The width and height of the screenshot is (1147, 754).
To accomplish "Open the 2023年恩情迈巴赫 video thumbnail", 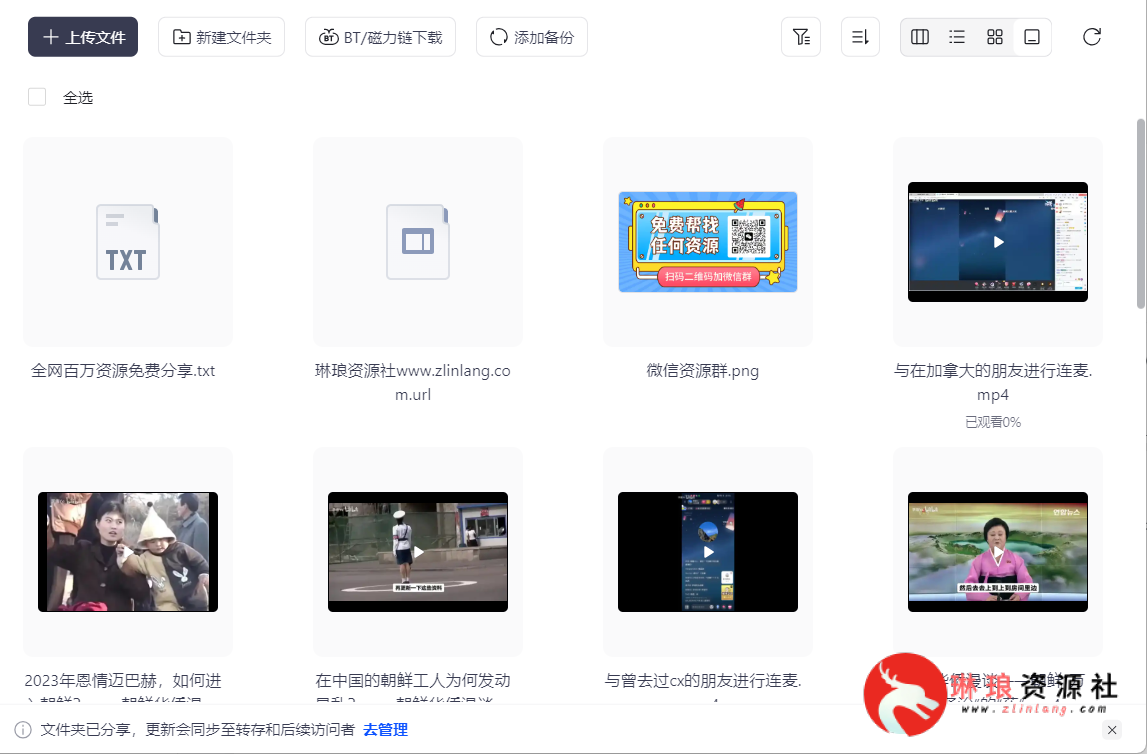I will point(128,552).
